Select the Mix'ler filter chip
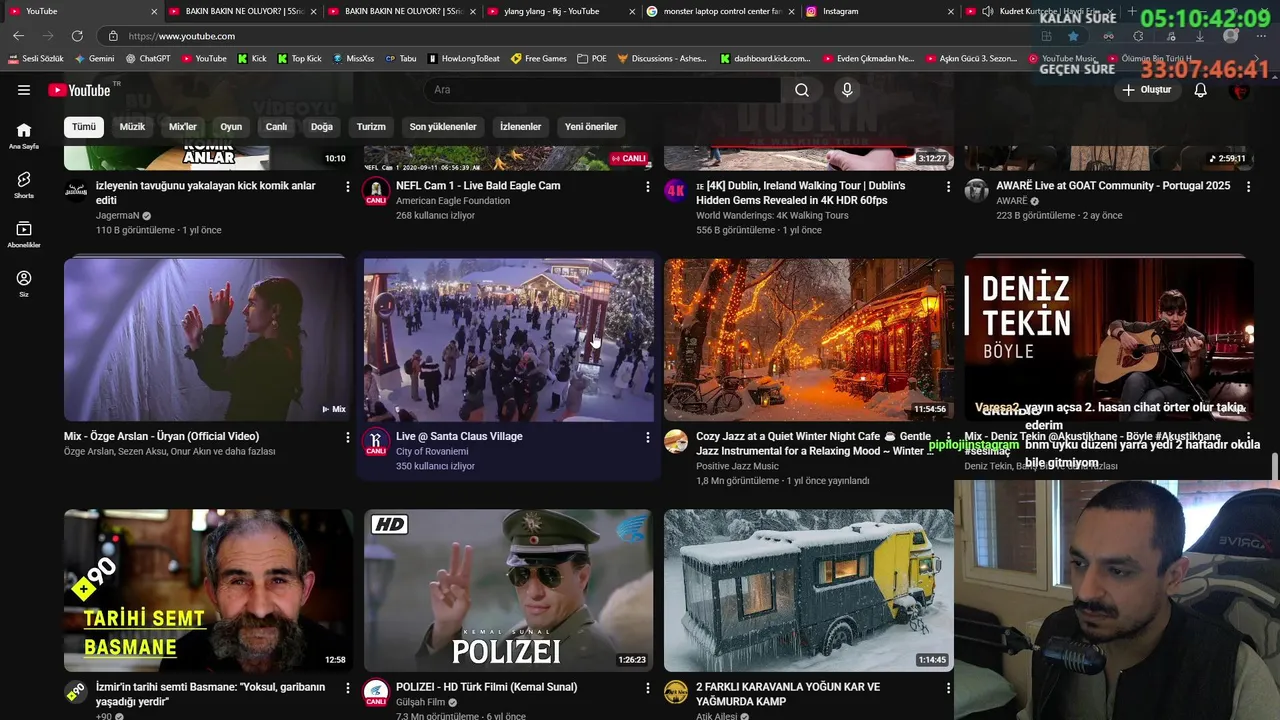Viewport: 1280px width, 720px height. pyautogui.click(x=183, y=127)
